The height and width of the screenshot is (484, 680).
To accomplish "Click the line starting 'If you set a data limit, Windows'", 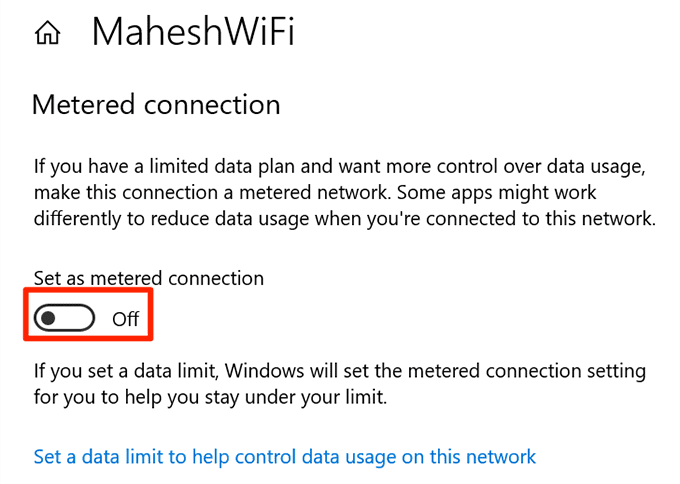I will pos(339,371).
